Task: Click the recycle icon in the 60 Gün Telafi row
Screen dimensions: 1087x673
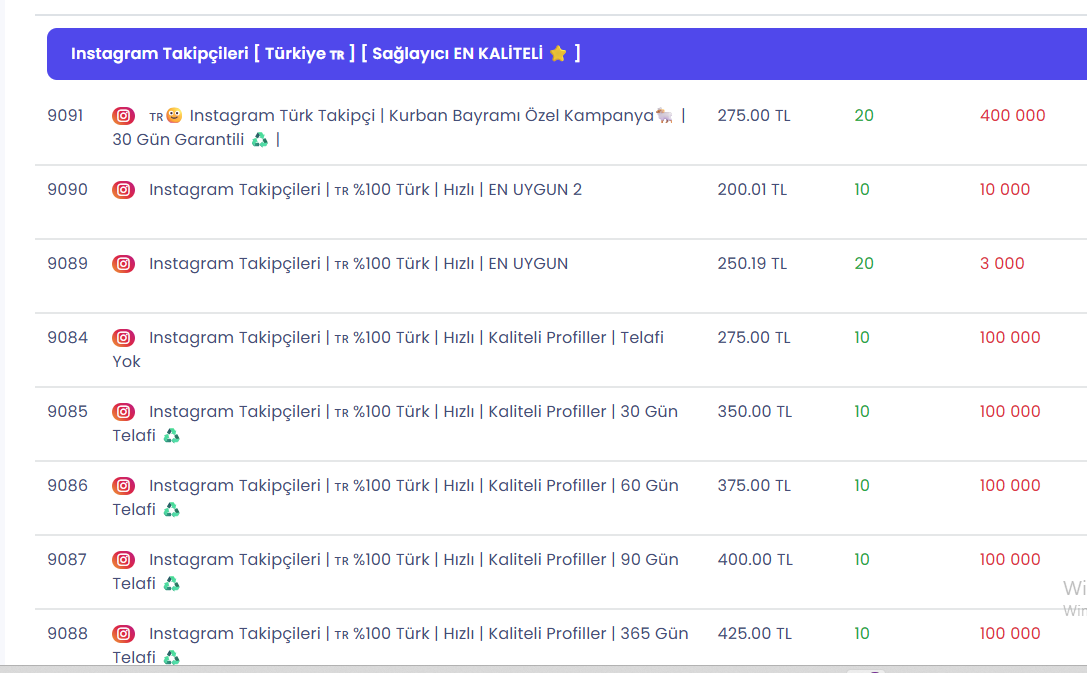Action: pos(171,510)
